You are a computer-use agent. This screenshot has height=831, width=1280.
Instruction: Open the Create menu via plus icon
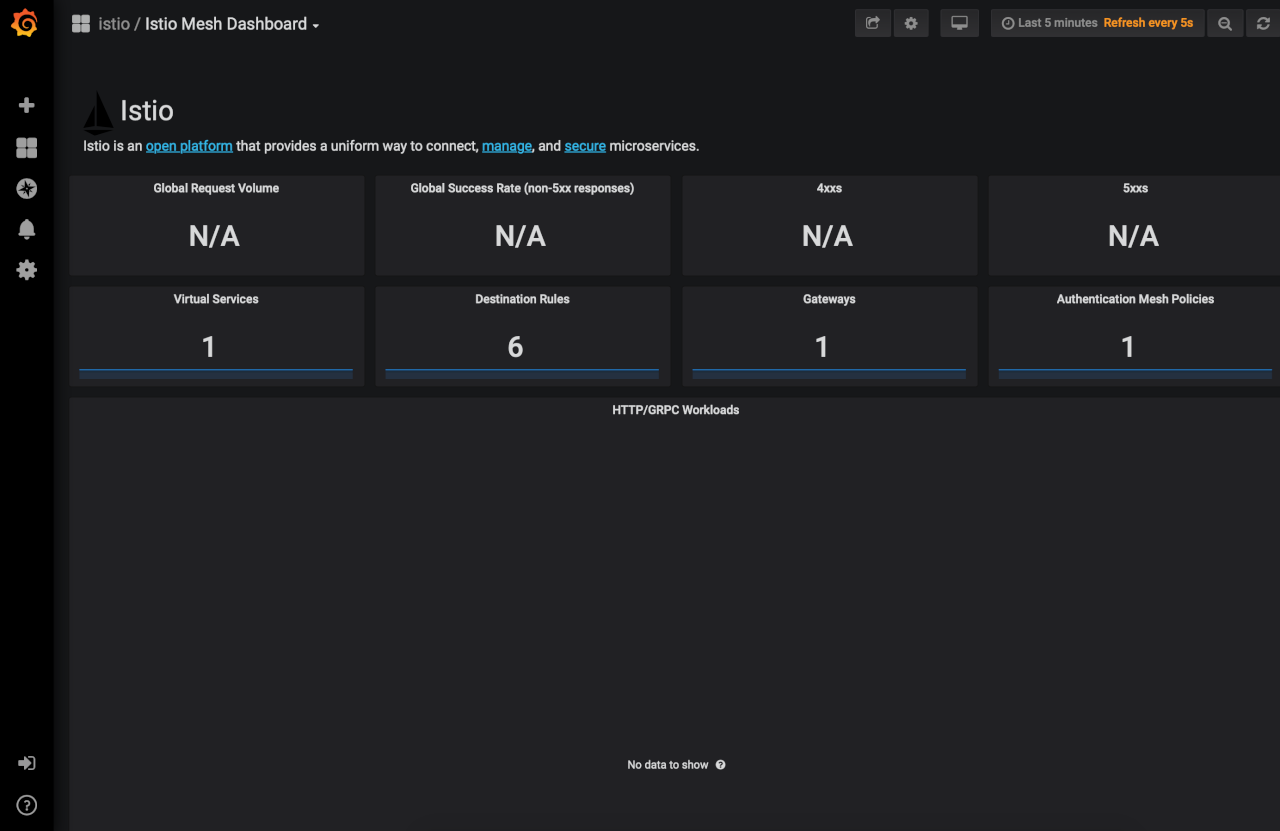pos(26,104)
